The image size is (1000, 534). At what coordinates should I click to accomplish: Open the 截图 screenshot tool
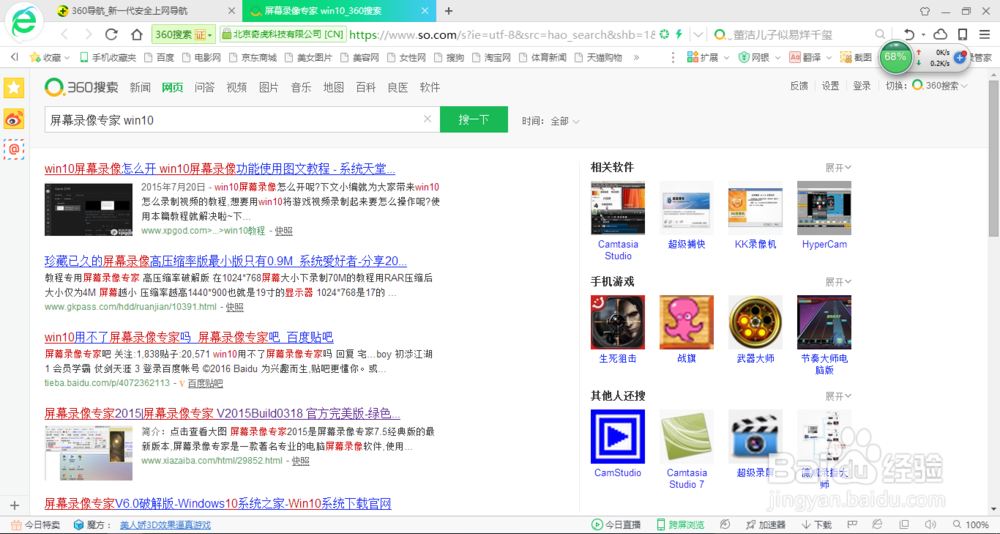[856, 57]
